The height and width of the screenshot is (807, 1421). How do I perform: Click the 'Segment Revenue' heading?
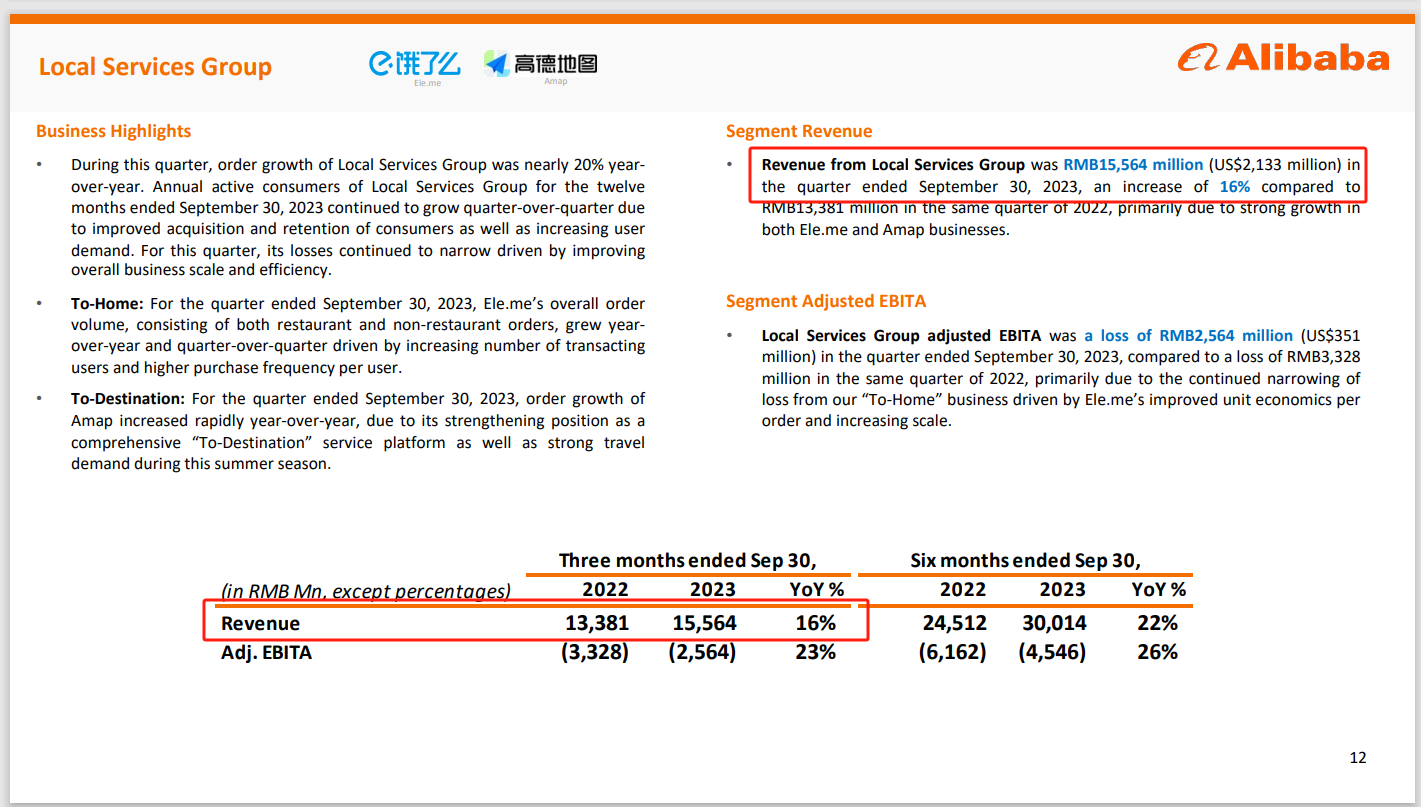pos(799,131)
